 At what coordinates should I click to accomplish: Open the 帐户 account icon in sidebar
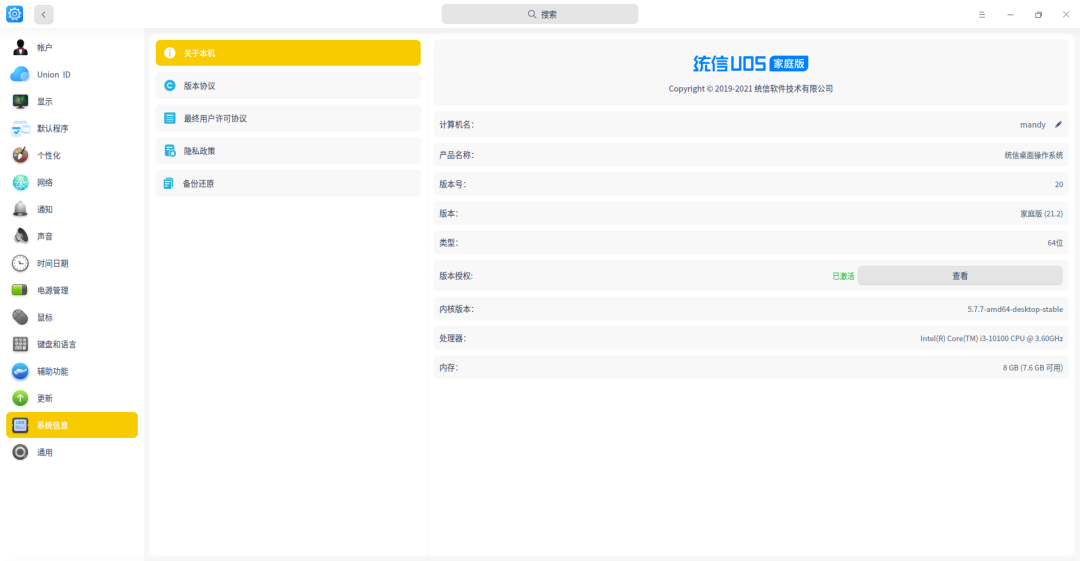tap(20, 47)
